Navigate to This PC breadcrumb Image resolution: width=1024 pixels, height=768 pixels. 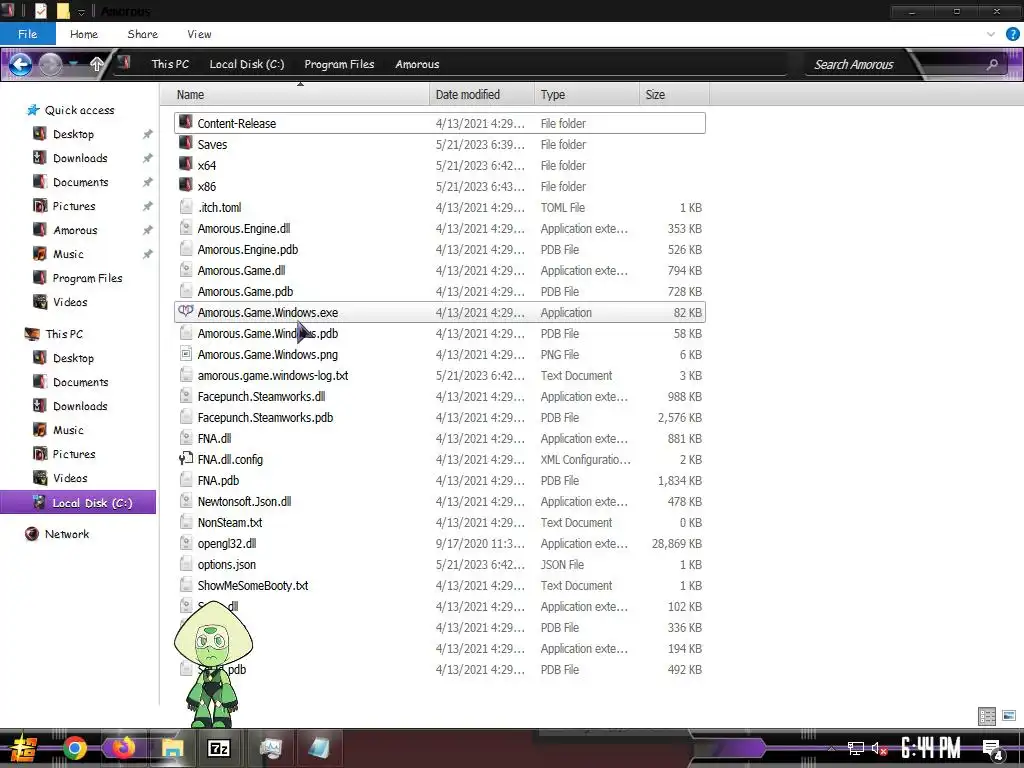coord(170,64)
